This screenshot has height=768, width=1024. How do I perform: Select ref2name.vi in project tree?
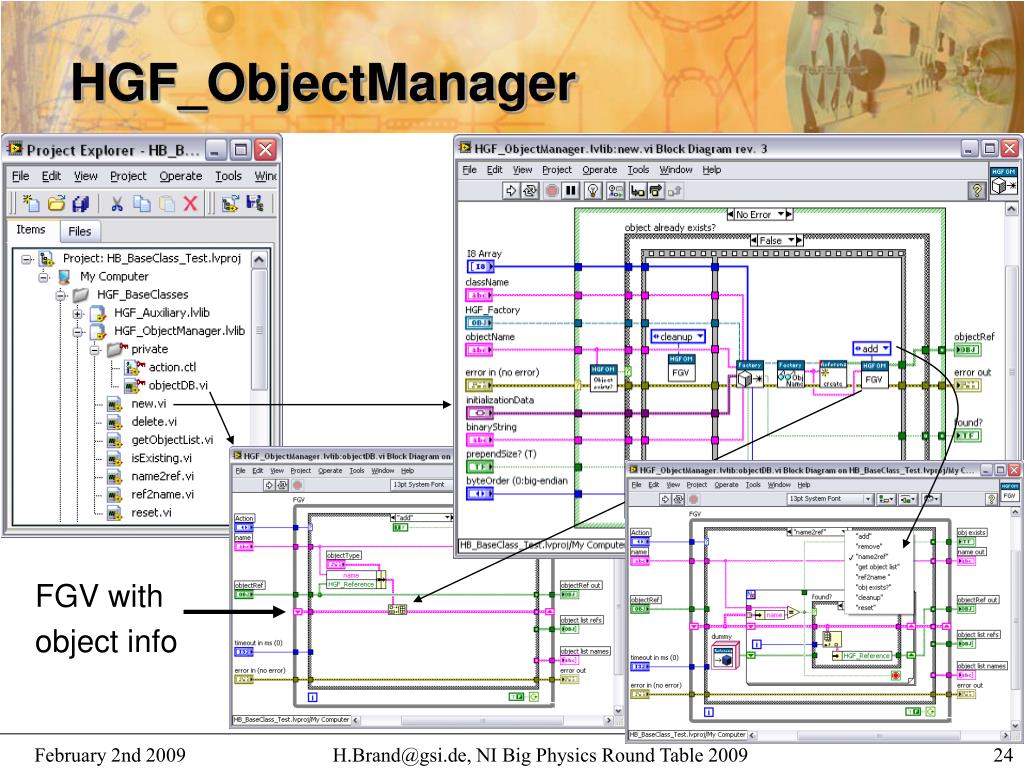[163, 495]
